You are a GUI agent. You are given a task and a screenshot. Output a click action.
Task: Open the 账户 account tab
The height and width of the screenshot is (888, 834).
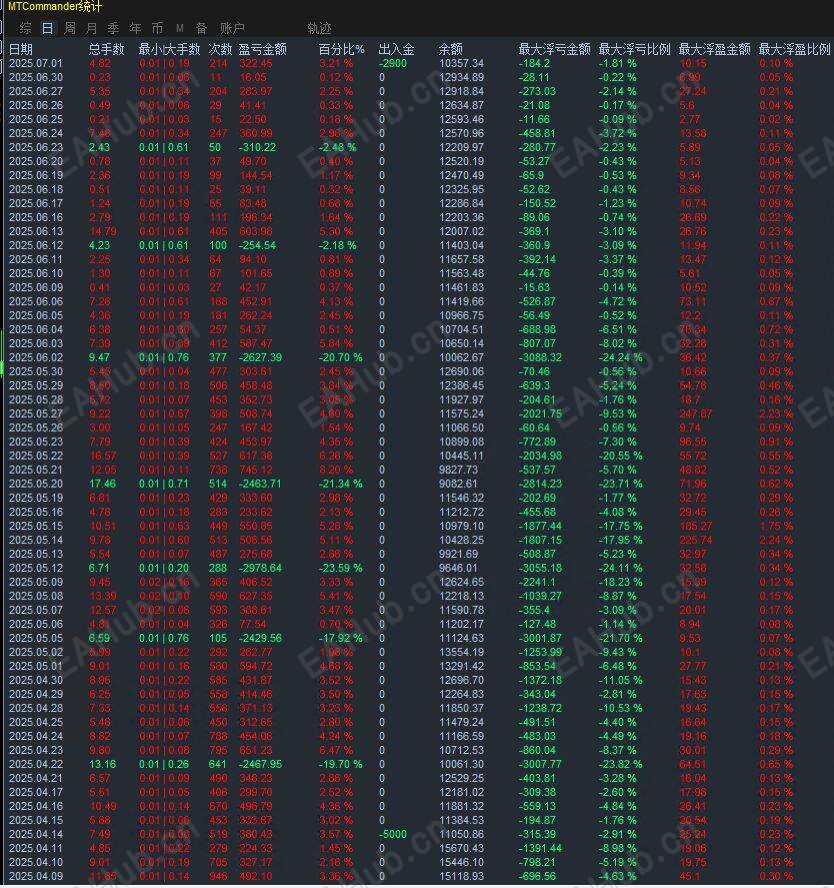click(232, 28)
